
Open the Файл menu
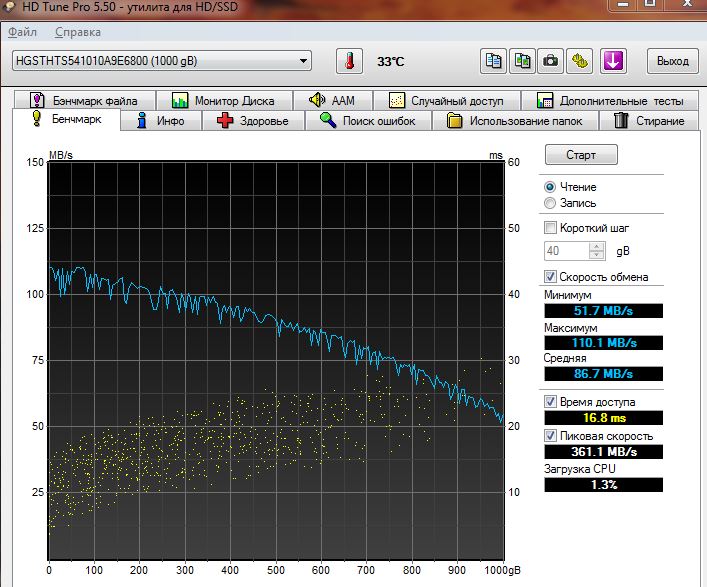[x=21, y=33]
